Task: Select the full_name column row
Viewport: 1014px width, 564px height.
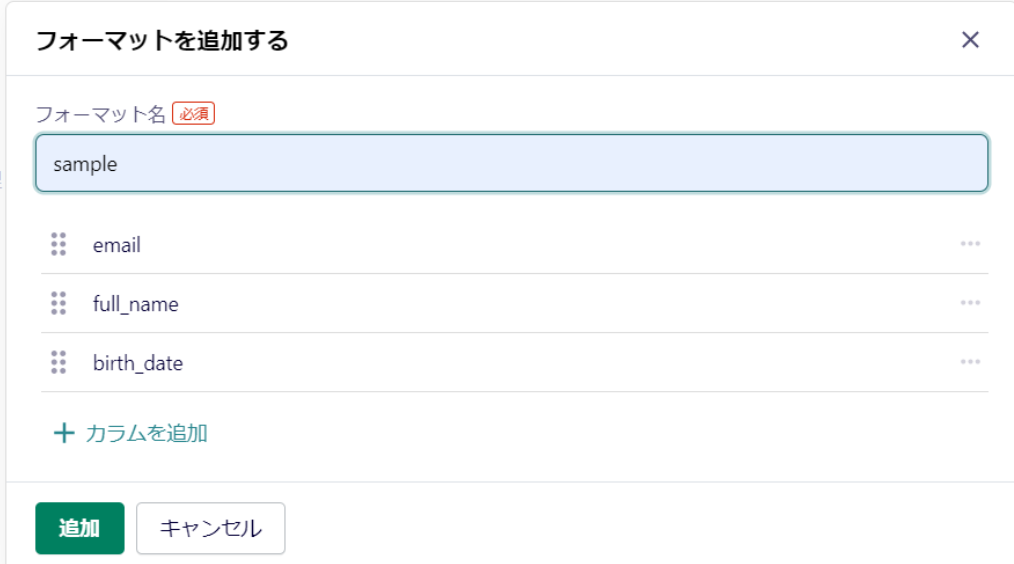Action: tap(515, 303)
